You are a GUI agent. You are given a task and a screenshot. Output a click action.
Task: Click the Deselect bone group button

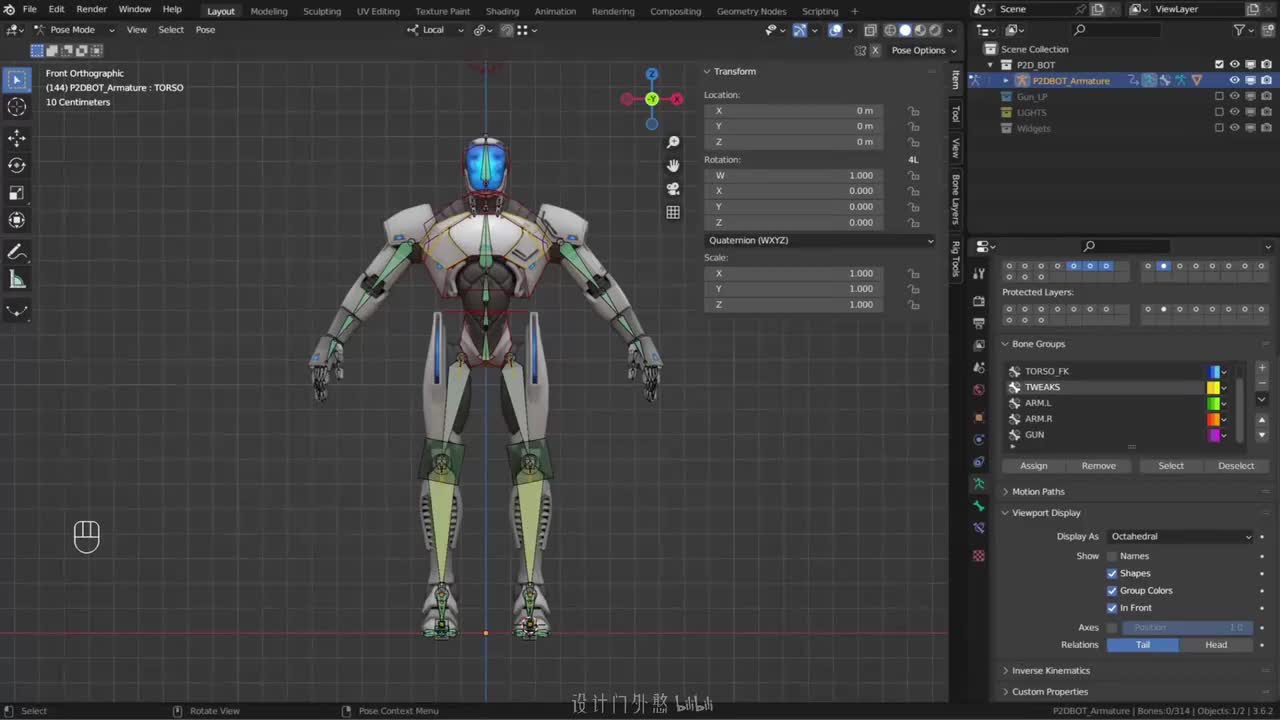tap(1235, 466)
